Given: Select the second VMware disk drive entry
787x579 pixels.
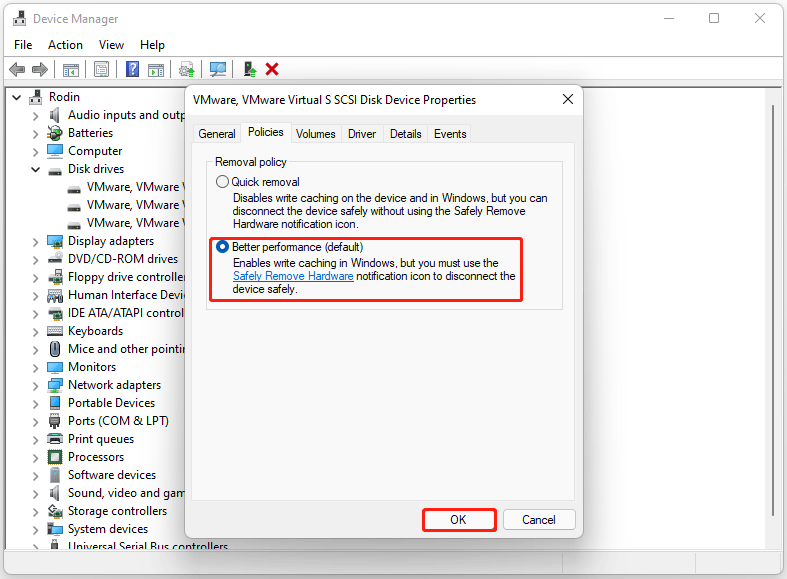Looking at the screenshot, I should [x=126, y=205].
